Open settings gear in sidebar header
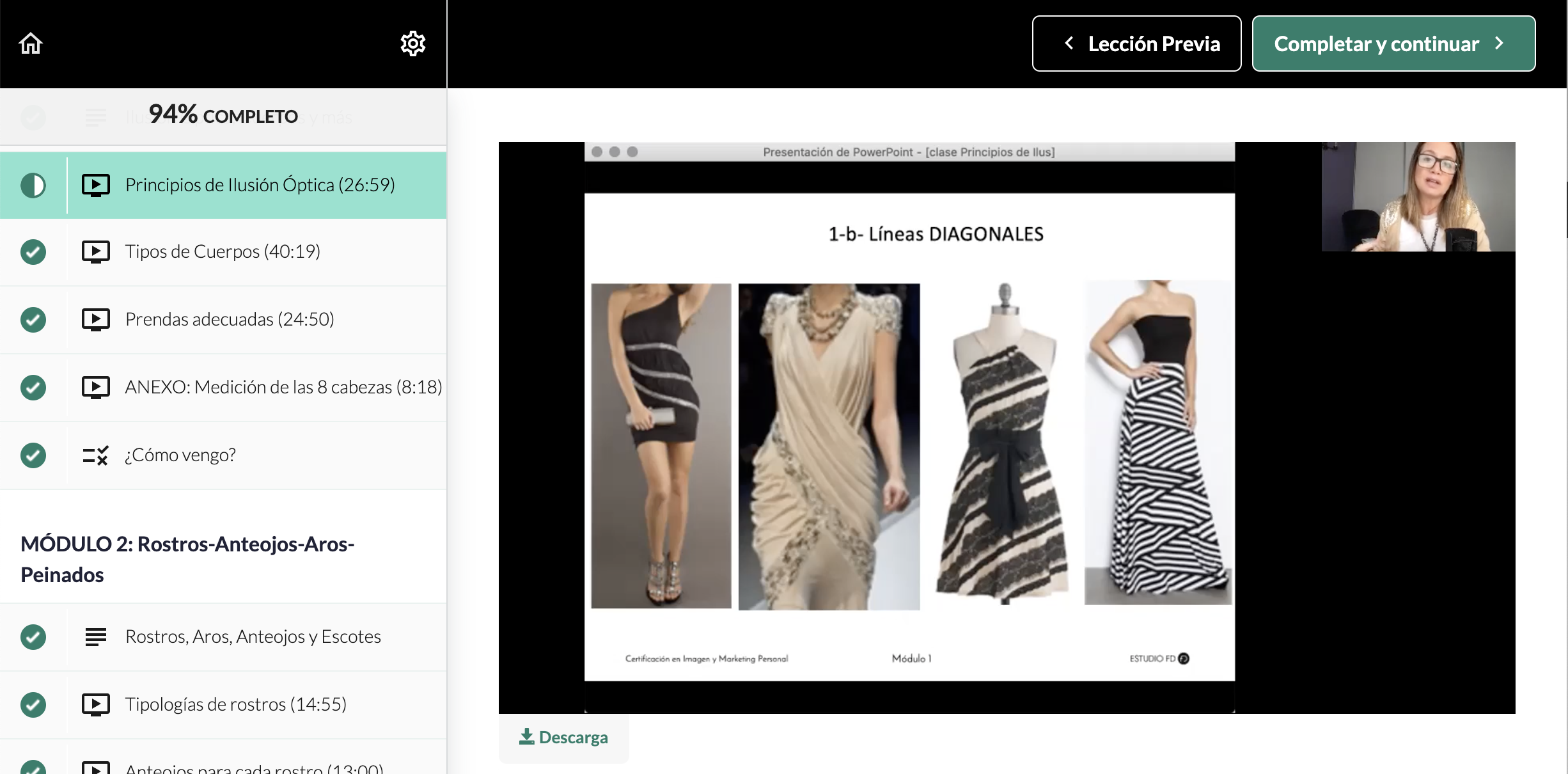1568x774 pixels. [413, 43]
